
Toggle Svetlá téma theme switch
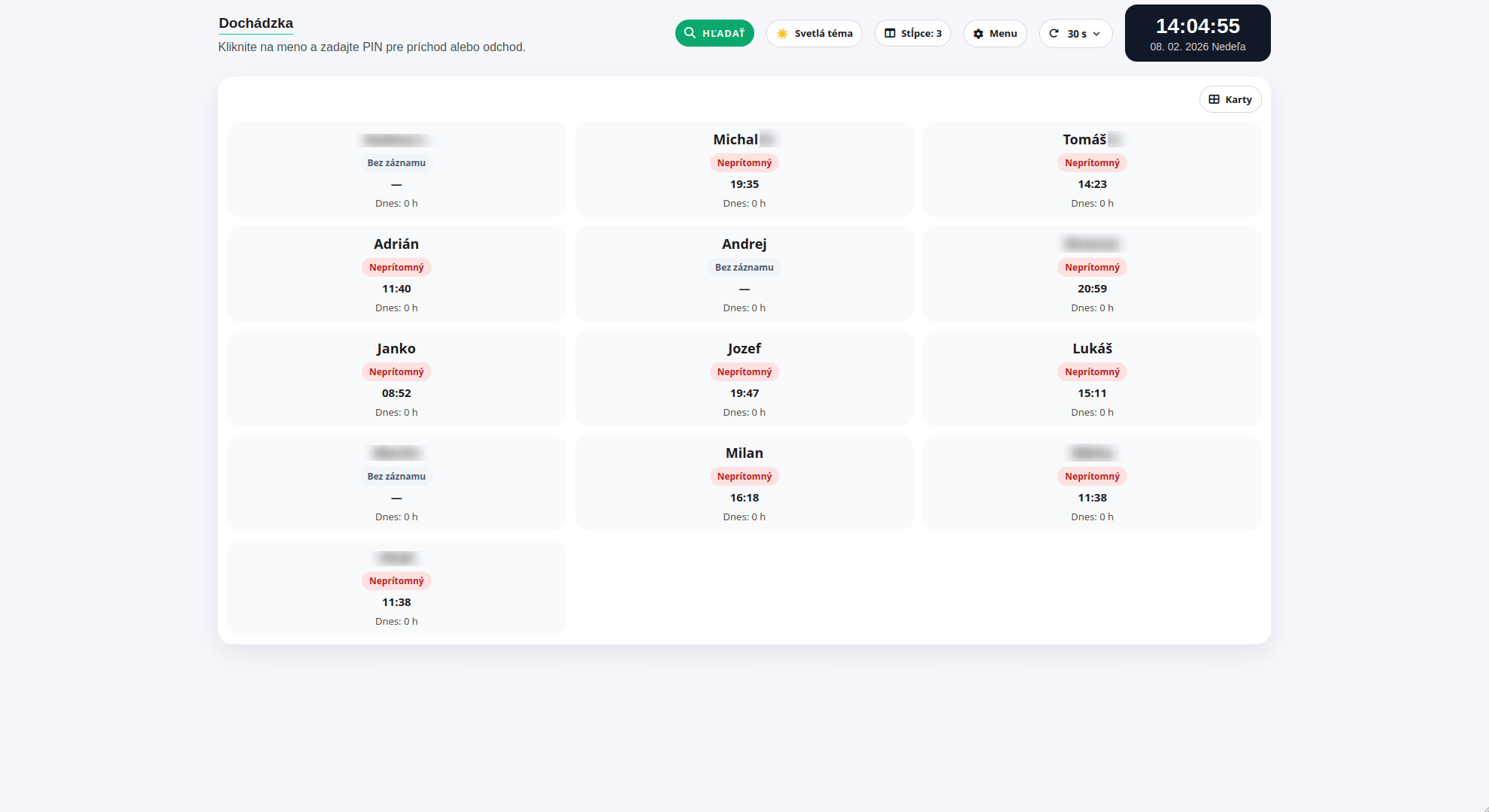coord(814,34)
